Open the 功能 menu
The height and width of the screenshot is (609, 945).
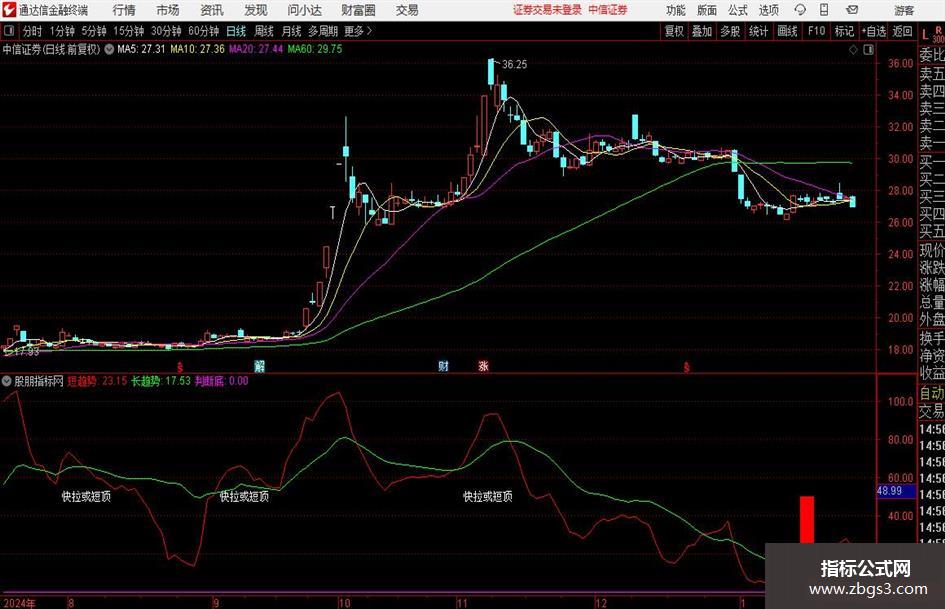676,10
